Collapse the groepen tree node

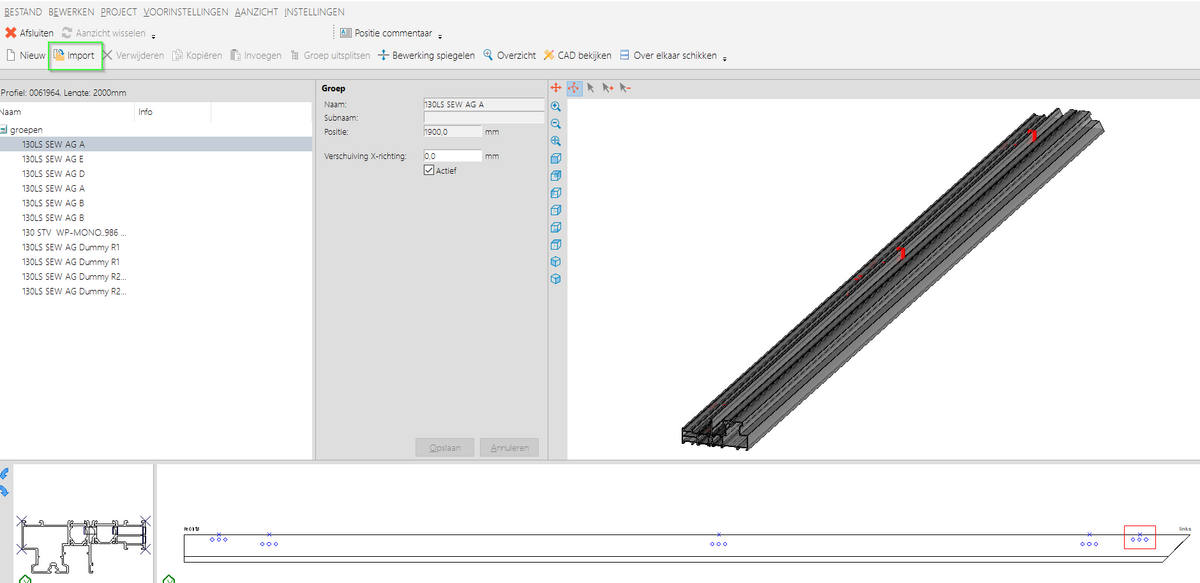point(4,130)
